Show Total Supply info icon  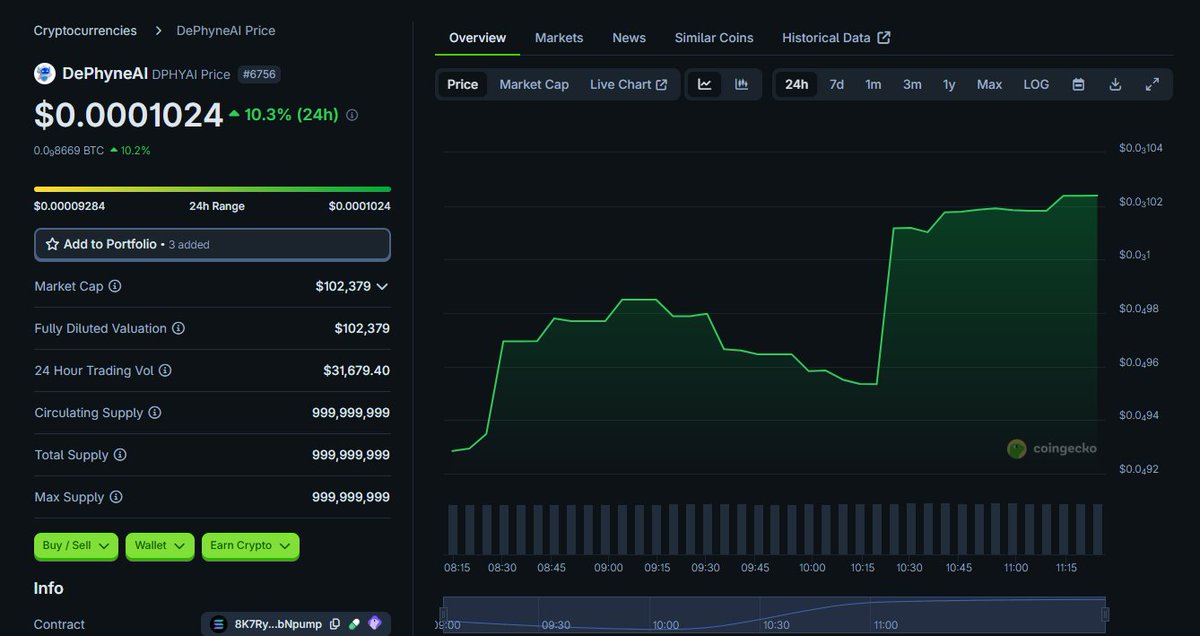[x=120, y=454]
